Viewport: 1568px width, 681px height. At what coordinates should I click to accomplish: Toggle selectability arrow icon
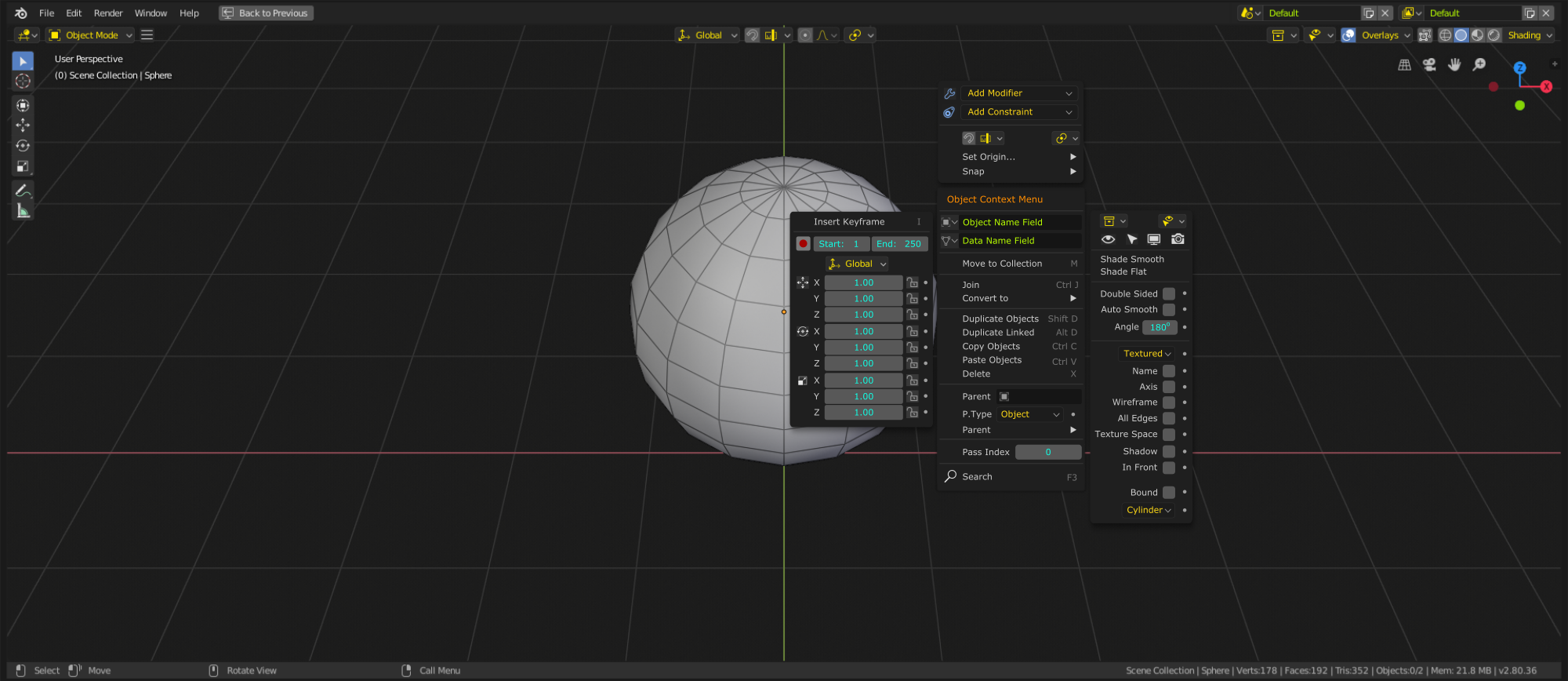pos(1131,239)
